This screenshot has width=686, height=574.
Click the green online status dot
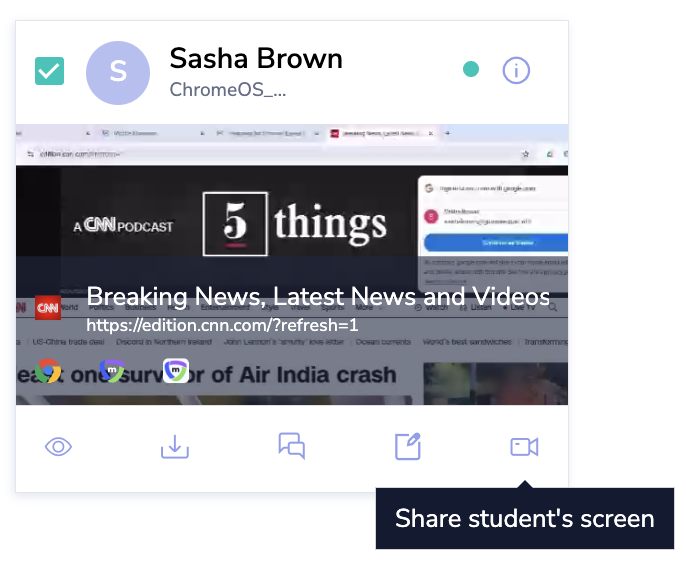[x=470, y=70]
